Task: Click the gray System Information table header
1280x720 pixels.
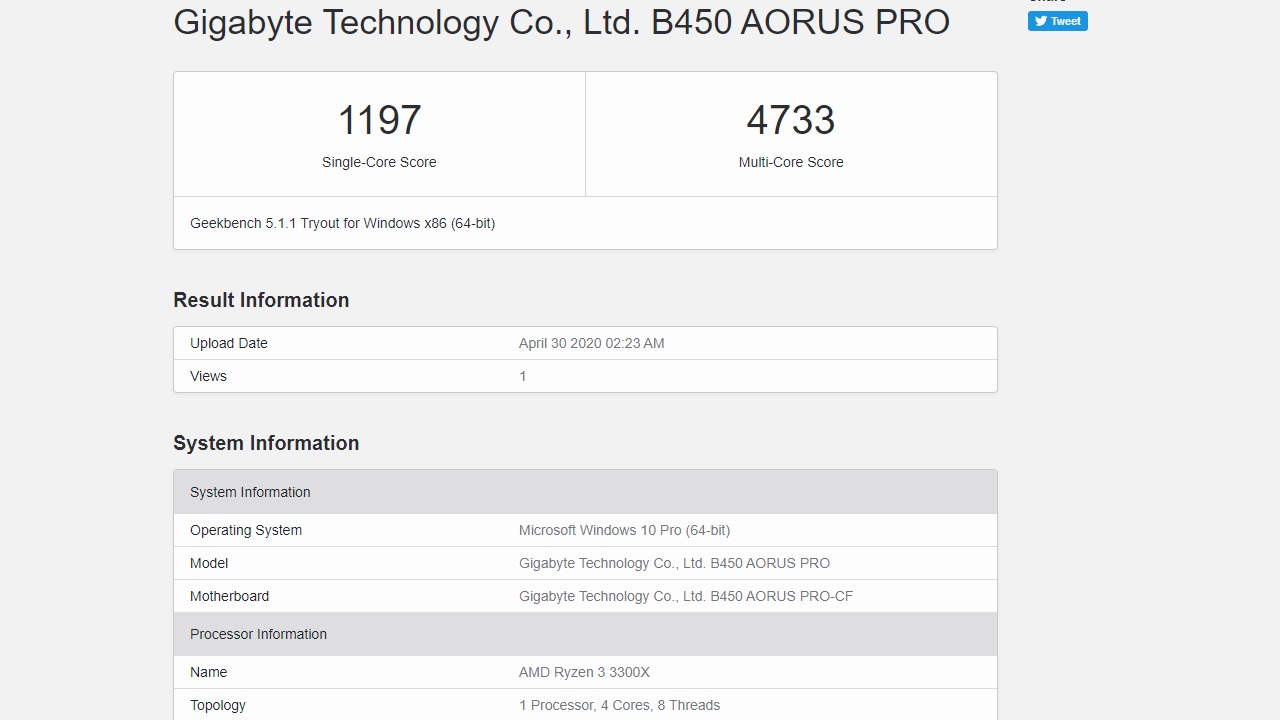Action: point(585,492)
